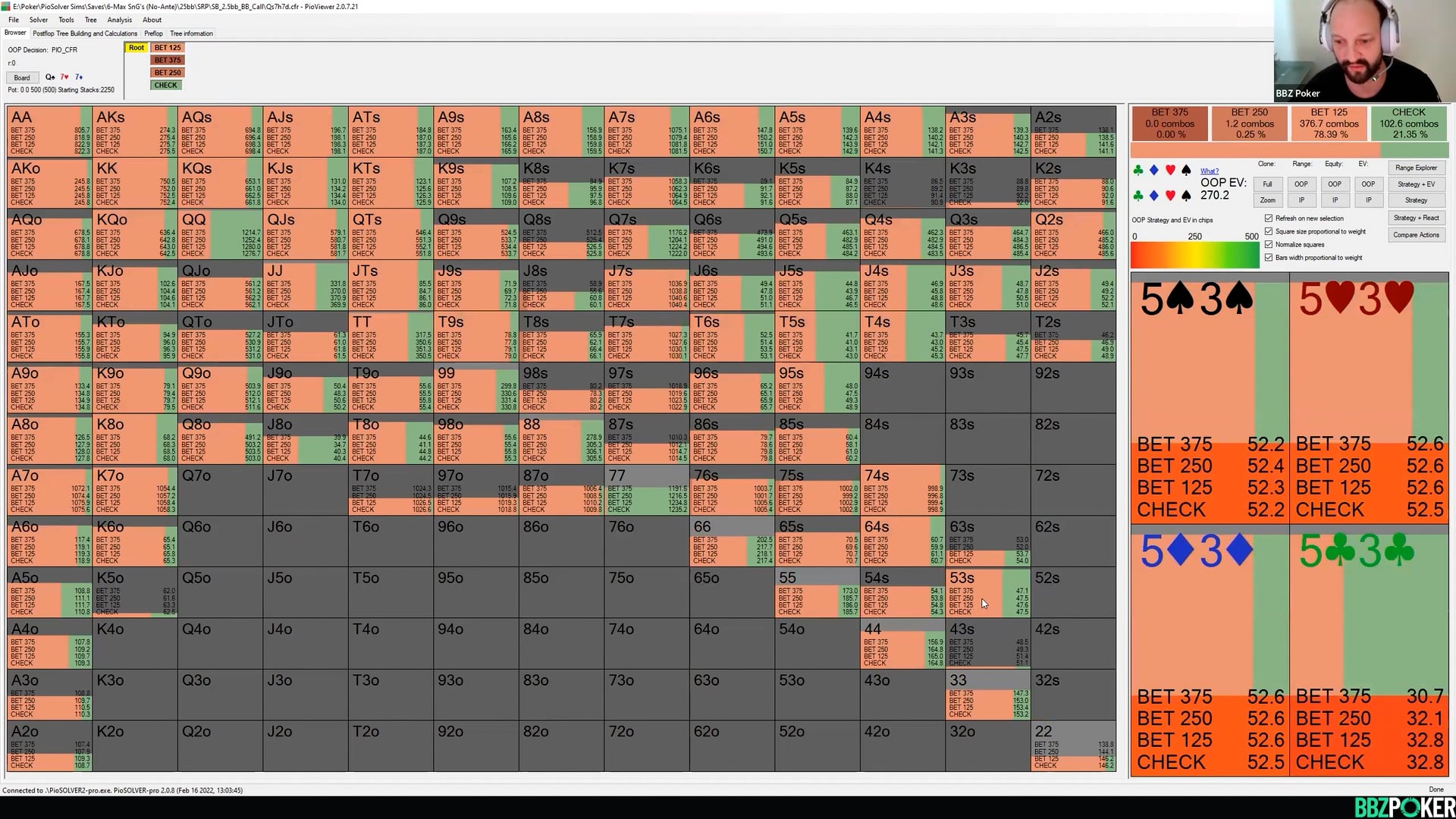Click the What? help link
This screenshot has height=819, width=1456.
[1210, 171]
